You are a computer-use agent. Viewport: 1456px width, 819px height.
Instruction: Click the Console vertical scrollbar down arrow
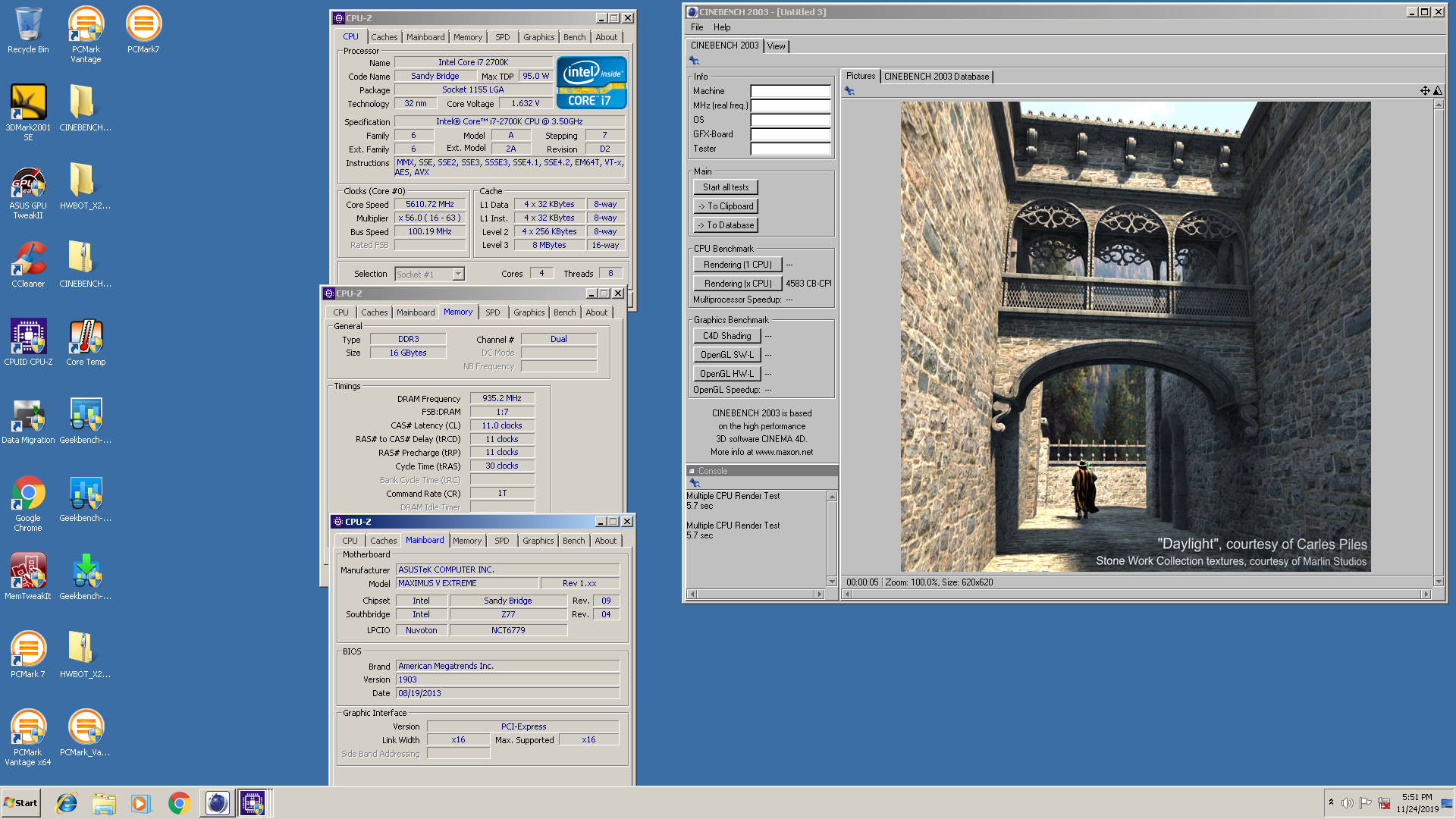point(832,582)
